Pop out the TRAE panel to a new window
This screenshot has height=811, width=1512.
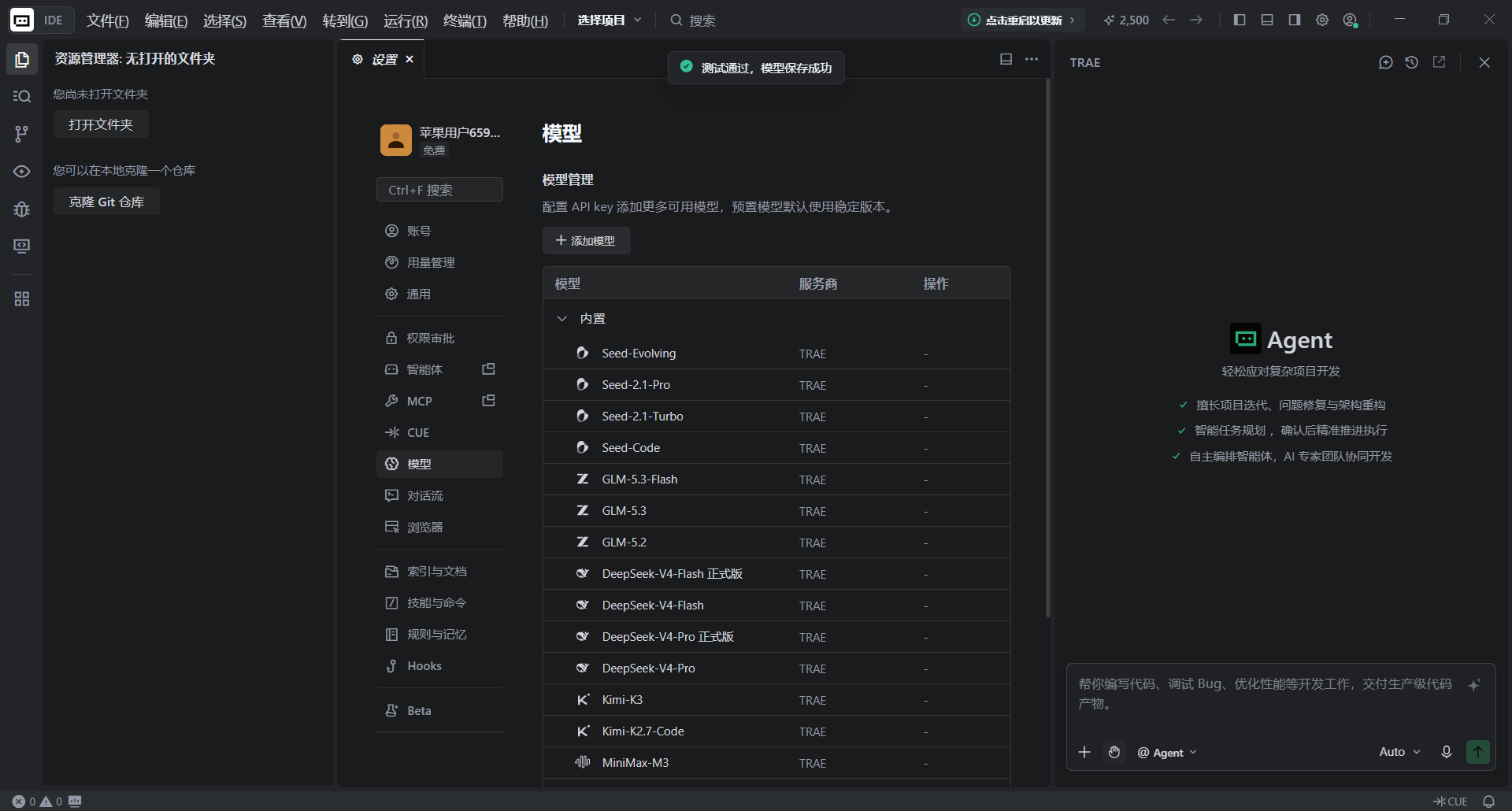pyautogui.click(x=1439, y=62)
